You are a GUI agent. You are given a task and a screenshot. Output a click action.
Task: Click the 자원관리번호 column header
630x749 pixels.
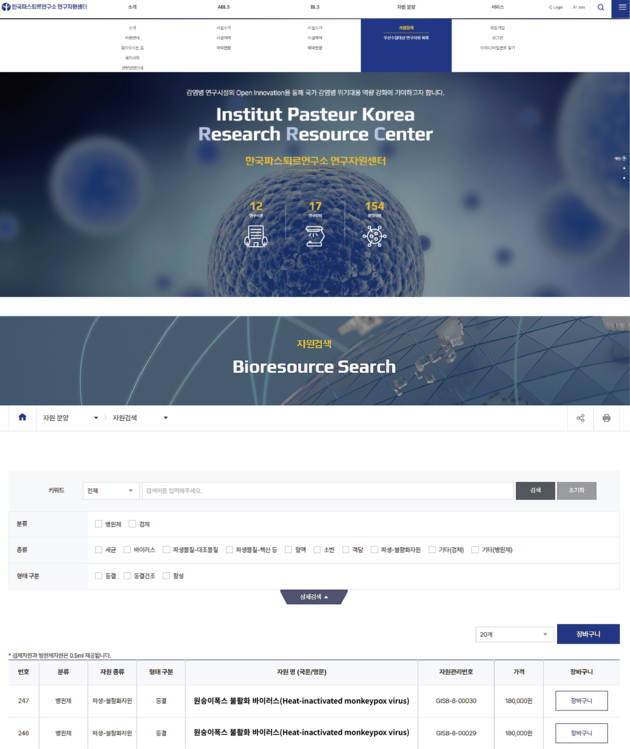pyautogui.click(x=456, y=672)
